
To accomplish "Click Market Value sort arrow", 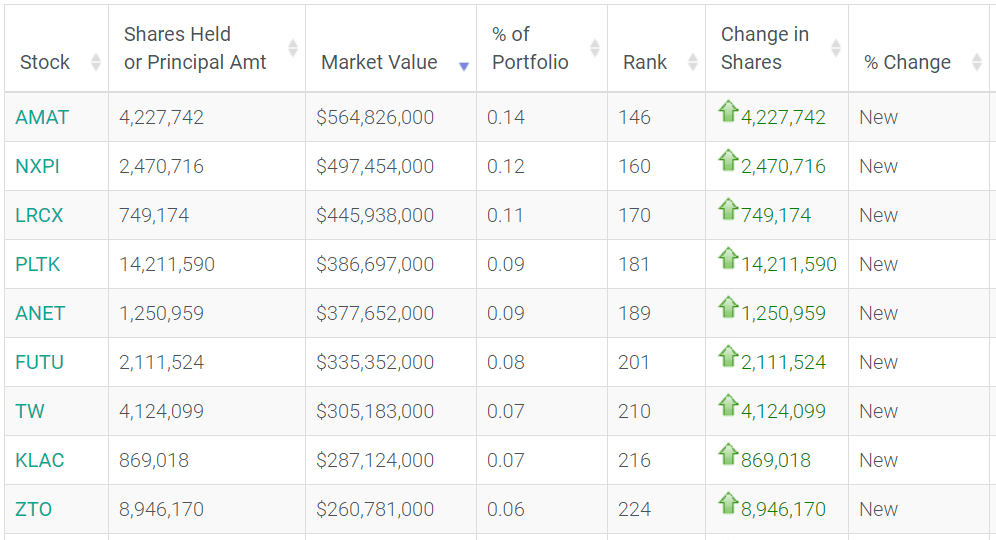I will [x=463, y=66].
